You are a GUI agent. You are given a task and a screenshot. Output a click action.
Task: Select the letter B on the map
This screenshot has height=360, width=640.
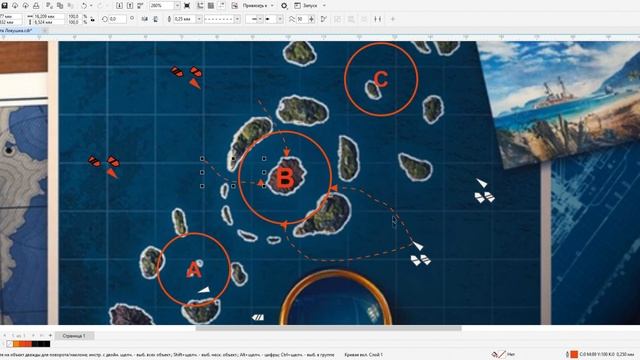tap(285, 178)
